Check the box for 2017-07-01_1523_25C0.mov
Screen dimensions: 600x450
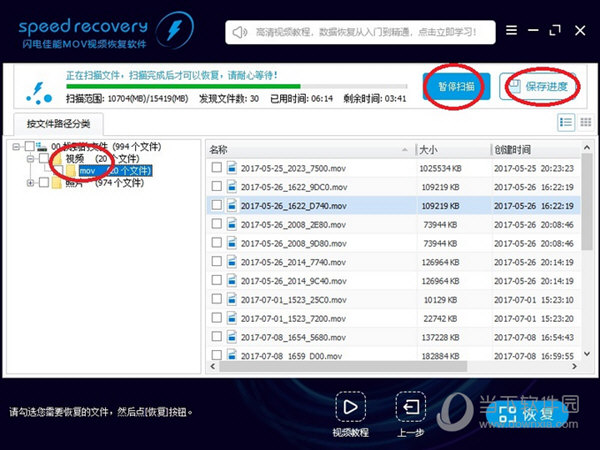(217, 298)
